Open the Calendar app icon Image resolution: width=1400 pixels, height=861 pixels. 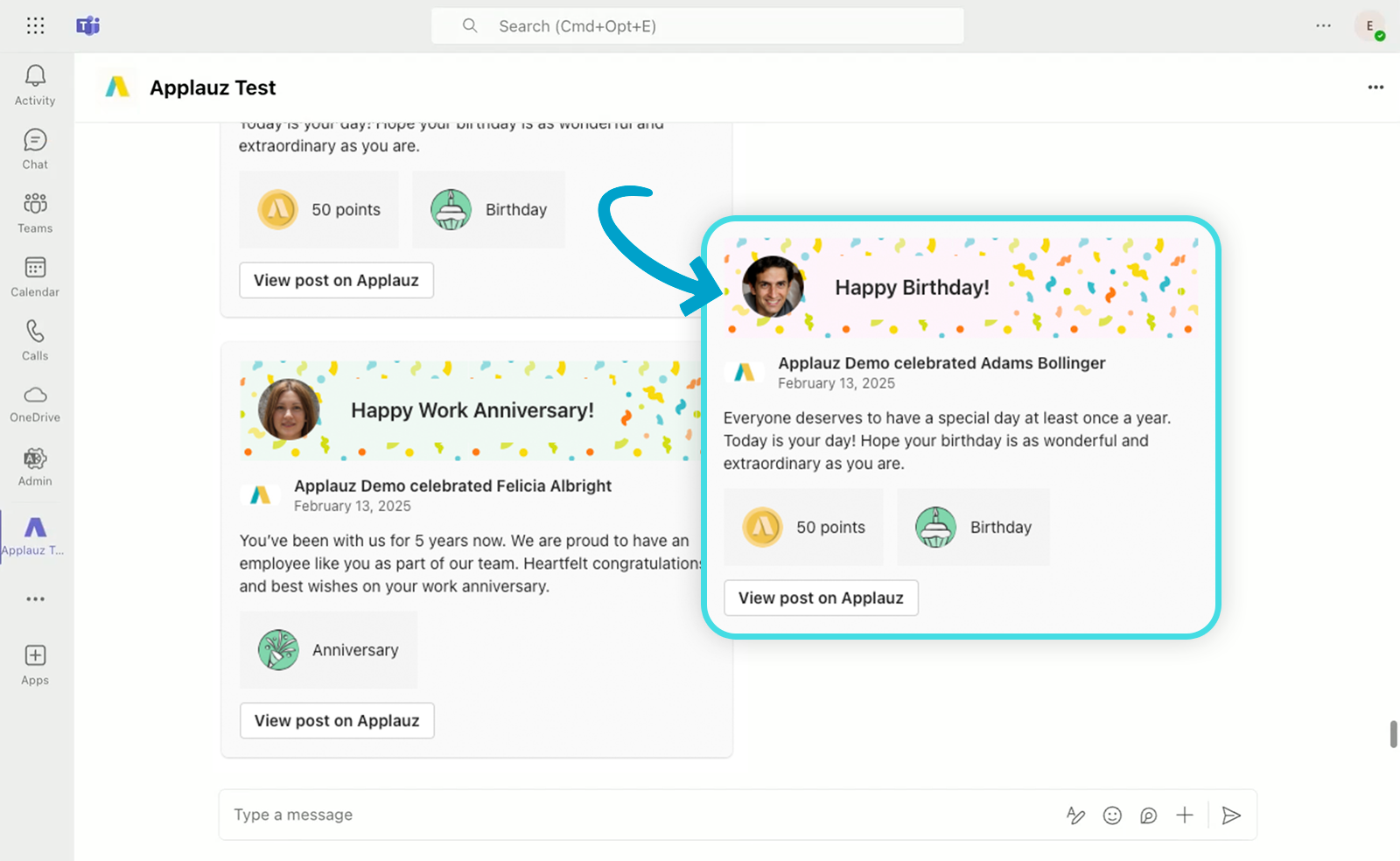point(35,269)
